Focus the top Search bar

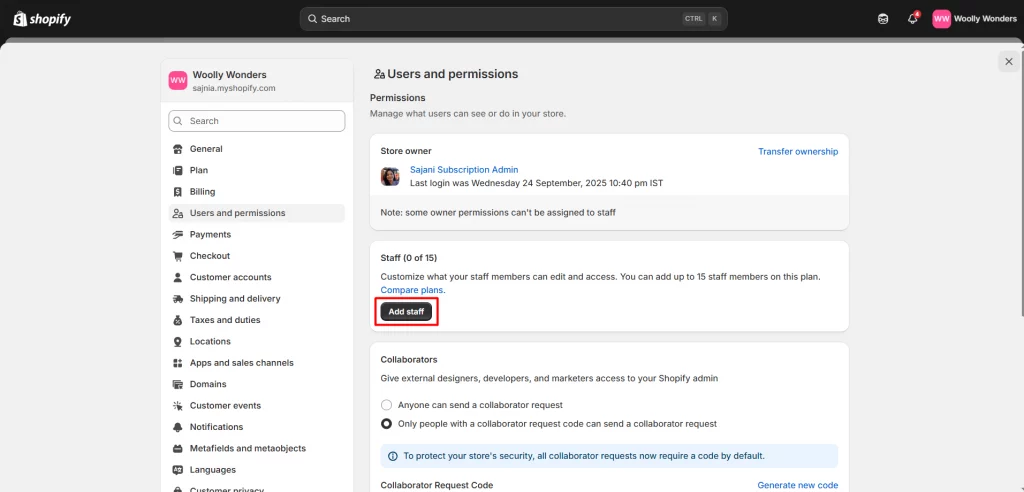coord(513,19)
